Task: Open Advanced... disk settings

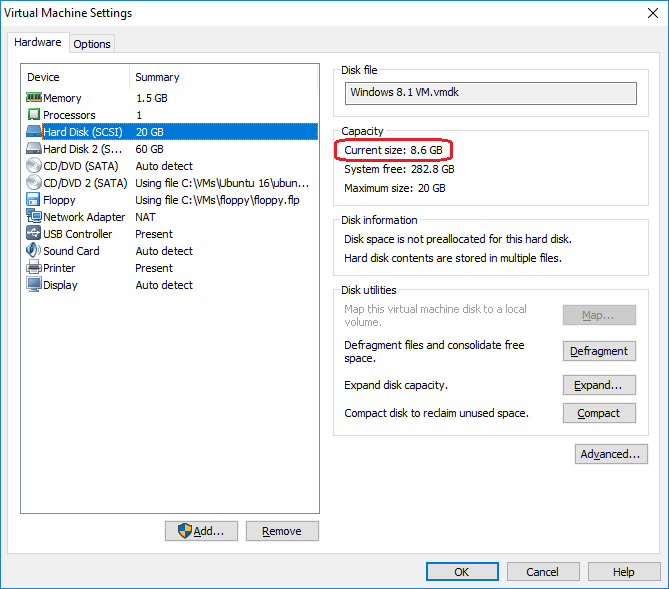Action: click(611, 454)
